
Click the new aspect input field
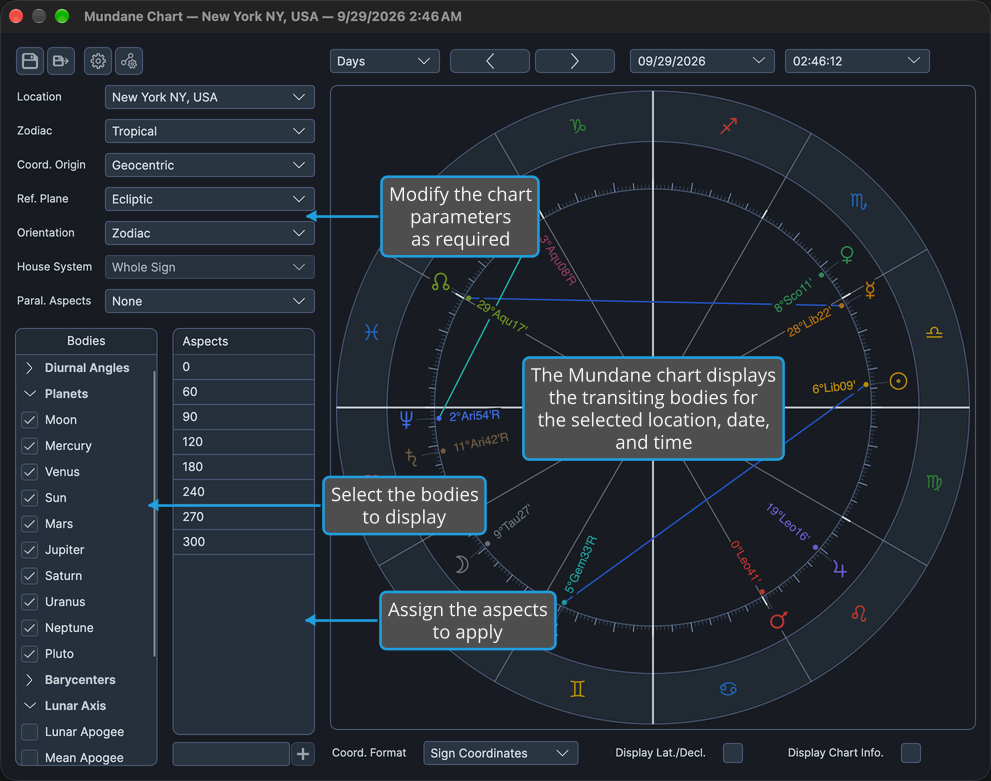pyautogui.click(x=231, y=754)
